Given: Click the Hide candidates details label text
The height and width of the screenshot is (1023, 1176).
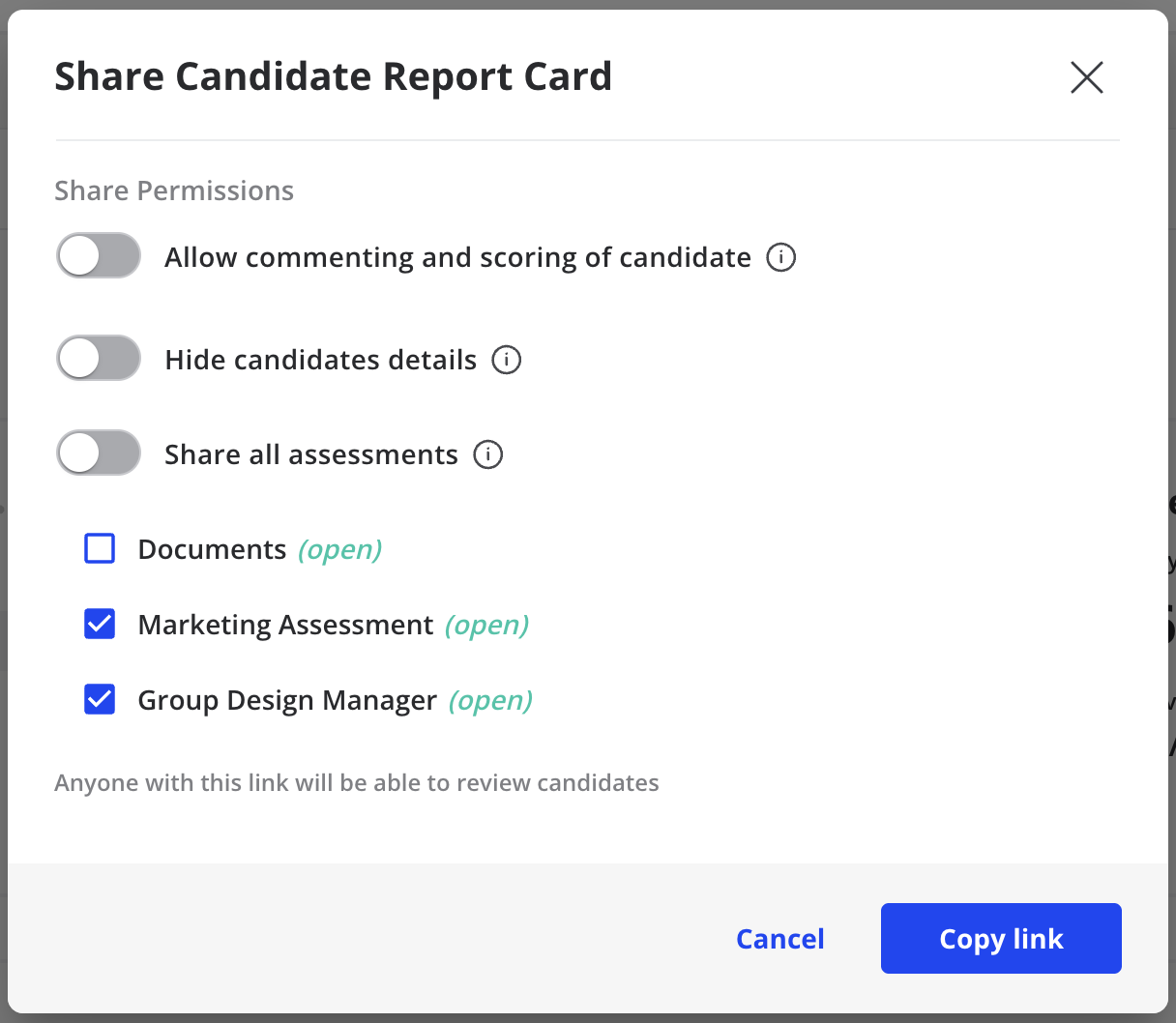Looking at the screenshot, I should pos(321,360).
